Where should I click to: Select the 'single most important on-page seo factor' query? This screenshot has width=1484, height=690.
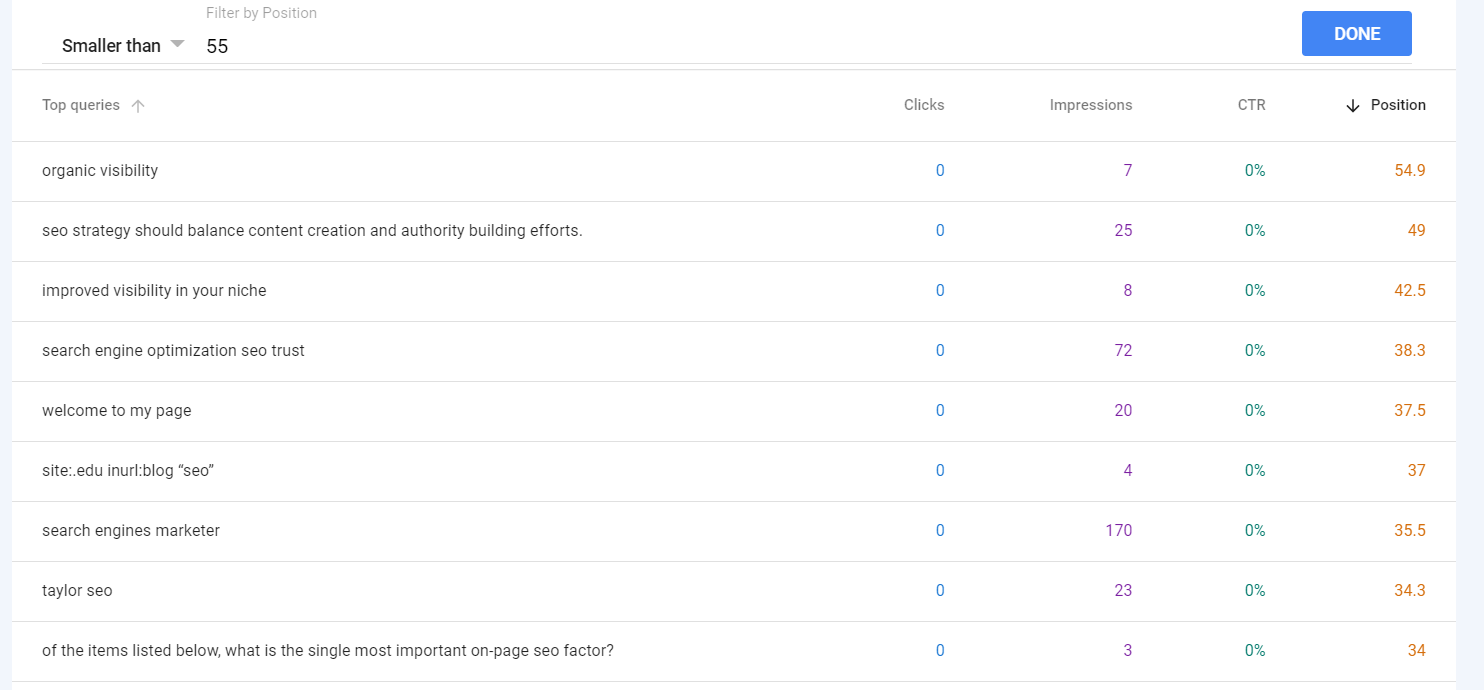[328, 651]
